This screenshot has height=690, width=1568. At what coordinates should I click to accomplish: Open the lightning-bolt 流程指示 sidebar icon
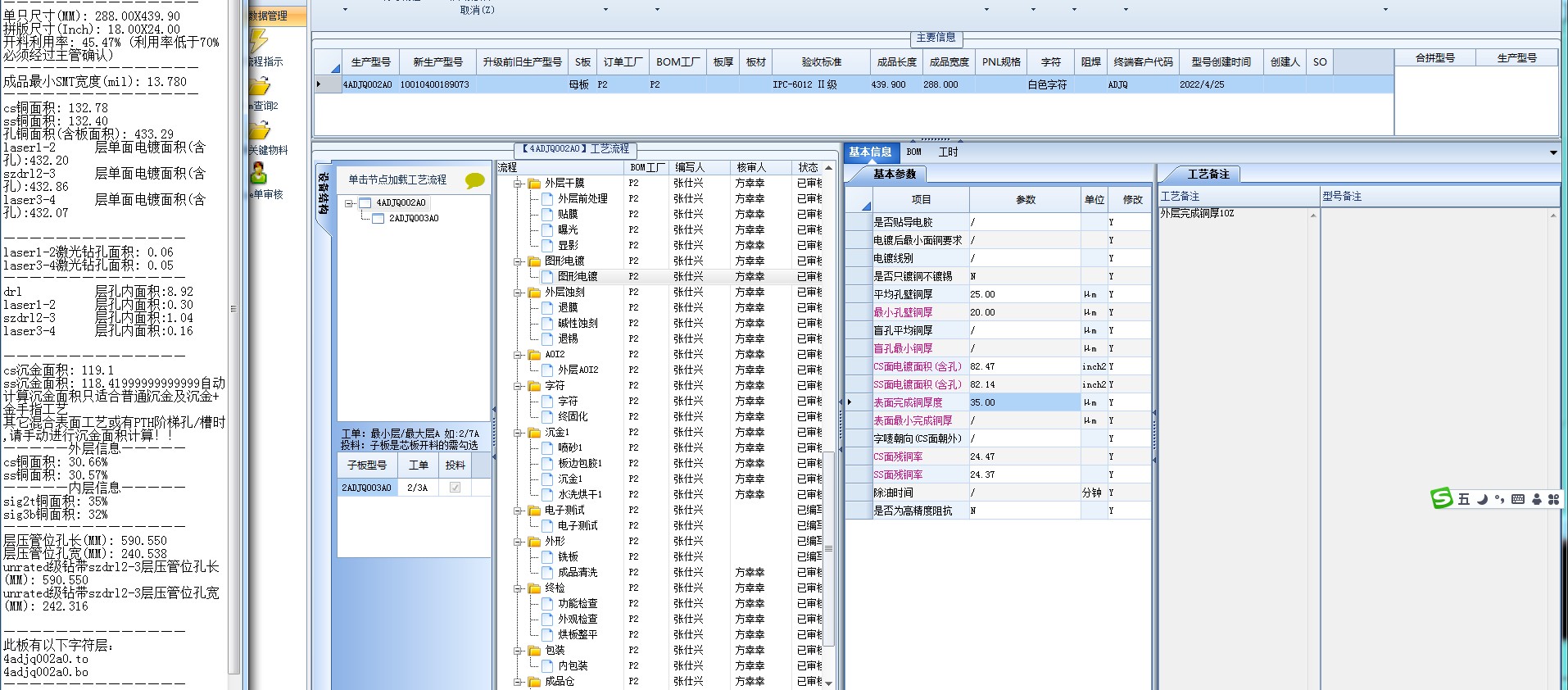point(259,42)
